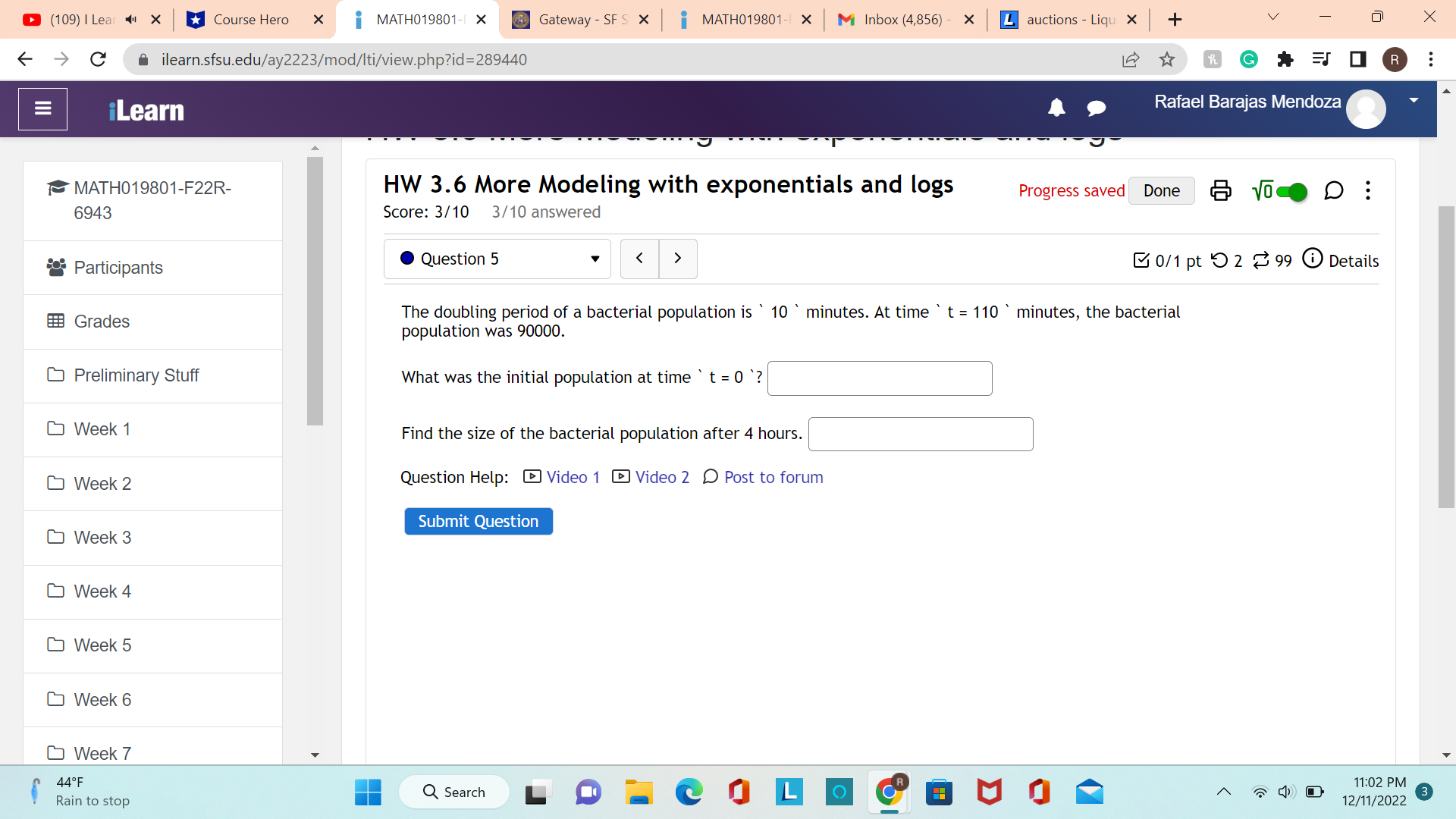Click the initial population answer field
The width and height of the screenshot is (1456, 819).
pos(879,378)
